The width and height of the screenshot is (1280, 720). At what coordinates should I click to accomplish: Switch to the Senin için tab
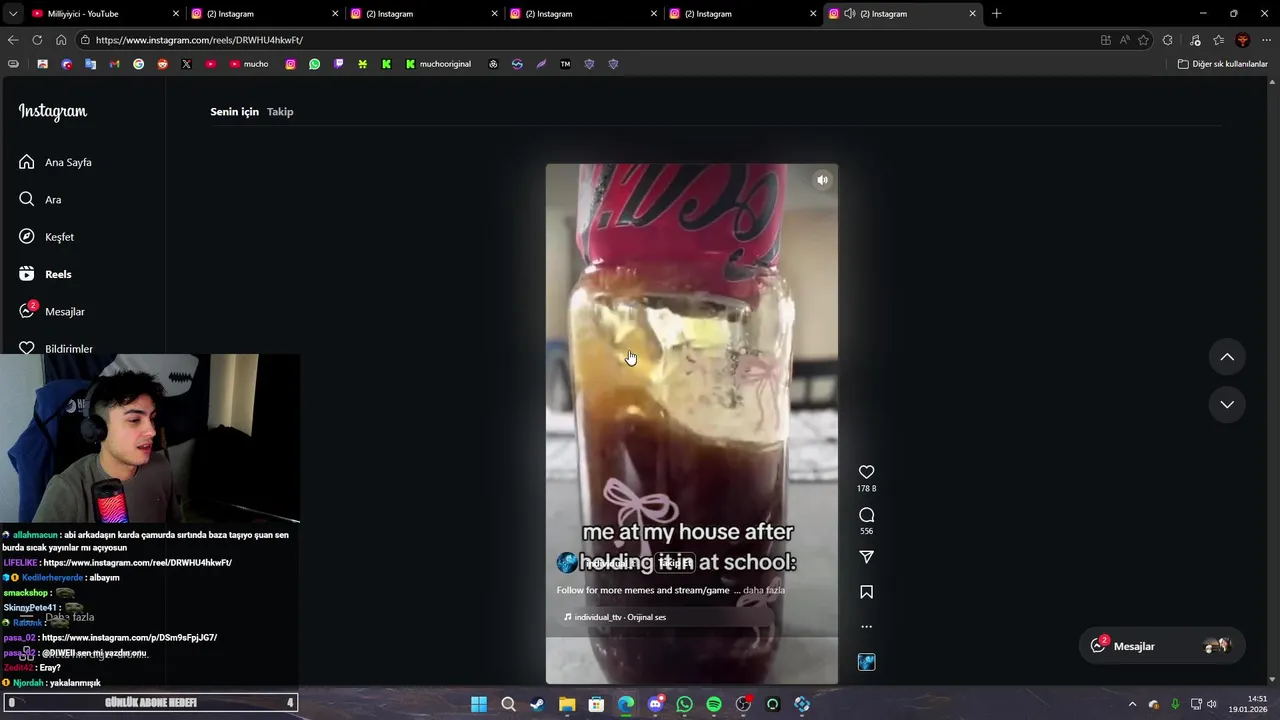(234, 112)
